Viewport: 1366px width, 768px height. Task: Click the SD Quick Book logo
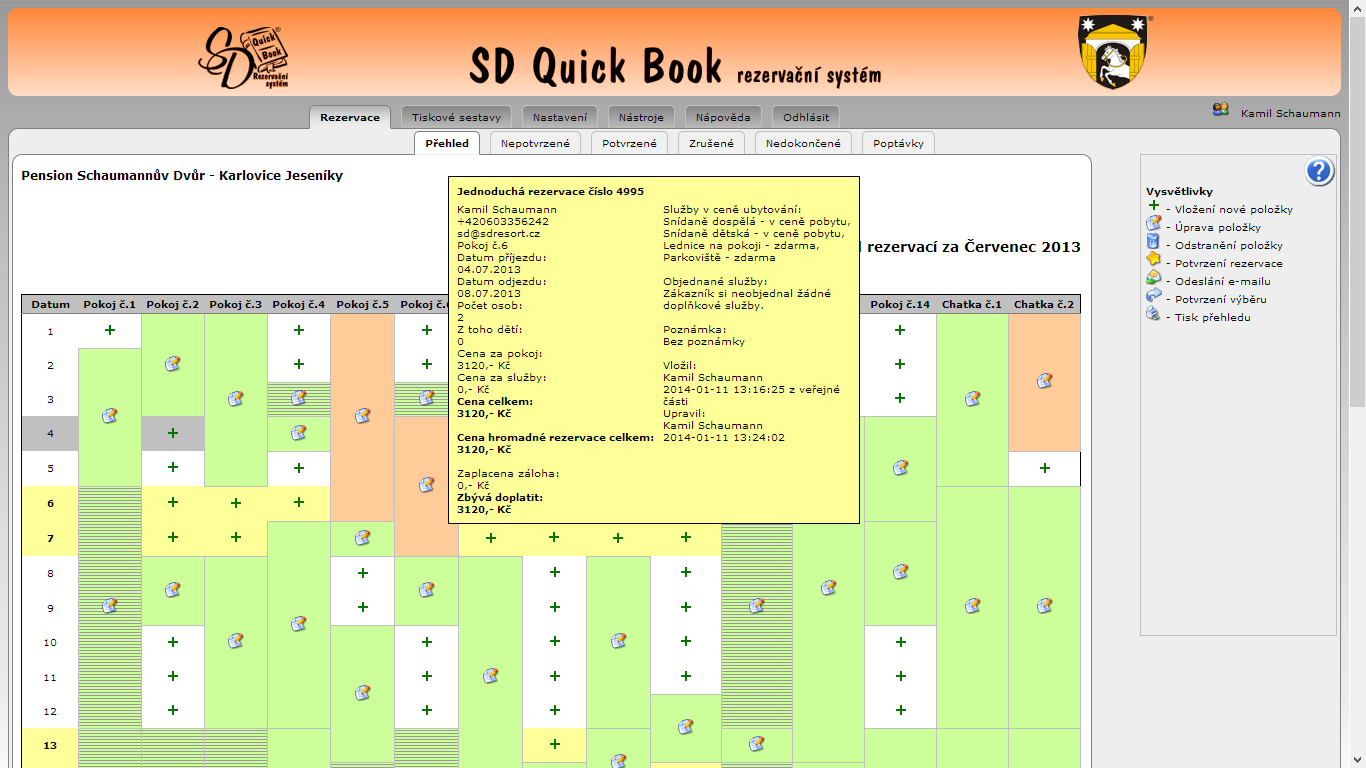click(x=245, y=56)
